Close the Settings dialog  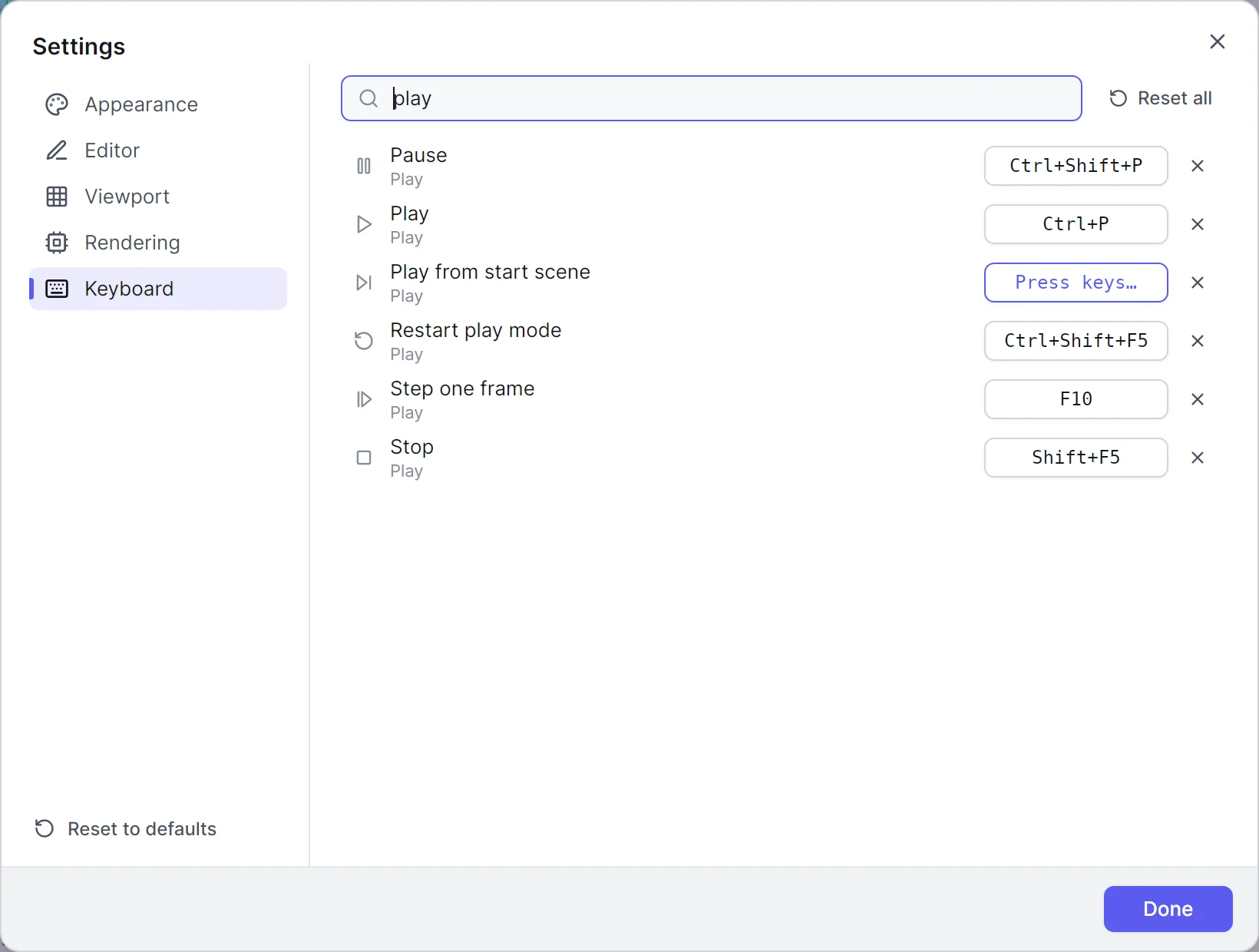[x=1218, y=41]
